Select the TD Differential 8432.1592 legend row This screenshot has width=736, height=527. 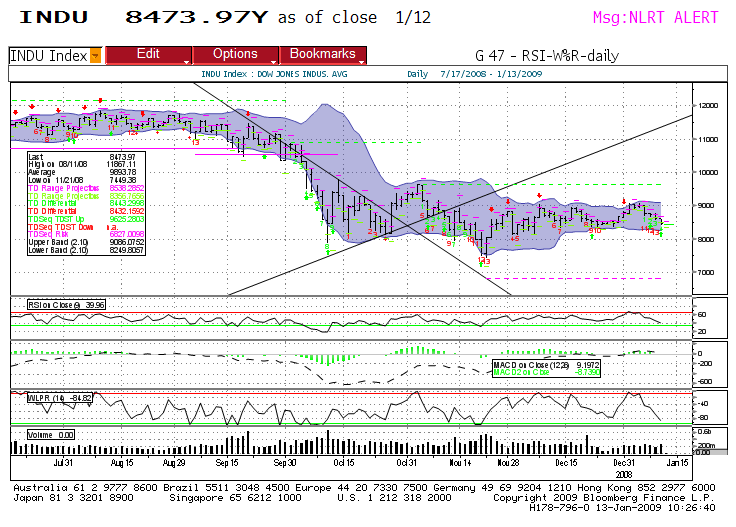tap(86, 211)
